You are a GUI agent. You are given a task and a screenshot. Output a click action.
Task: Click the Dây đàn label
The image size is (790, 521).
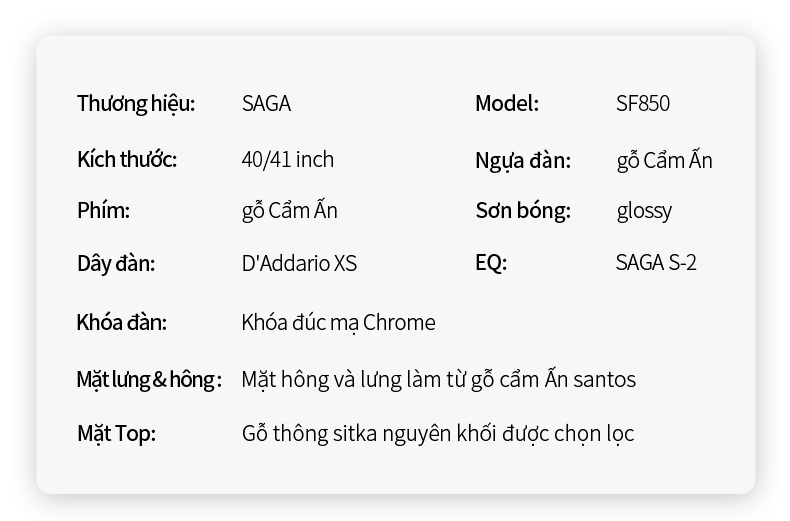tap(116, 264)
